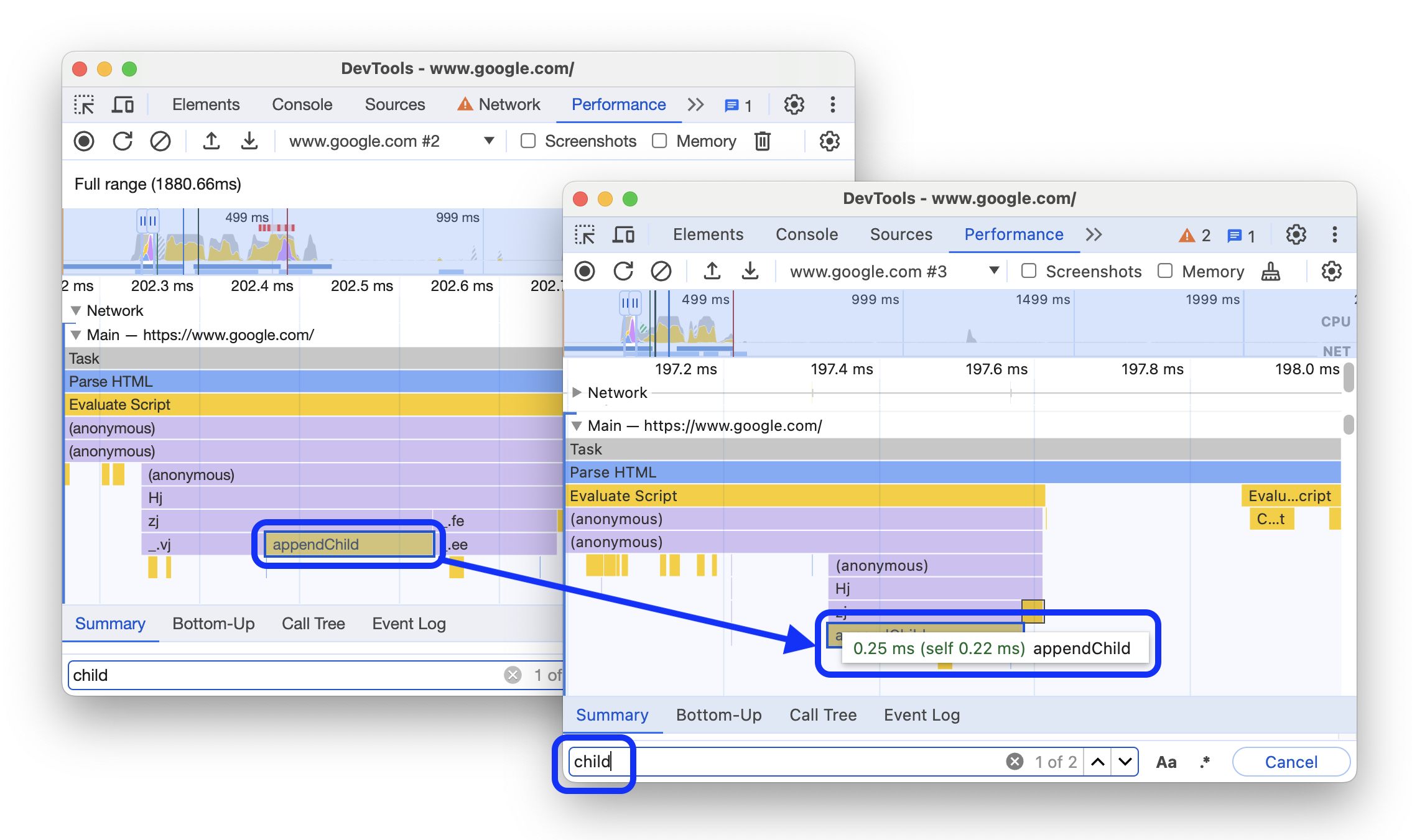1412x840 pixels.
Task: Select the www.google.com #3 target dropdown
Action: tap(893, 272)
